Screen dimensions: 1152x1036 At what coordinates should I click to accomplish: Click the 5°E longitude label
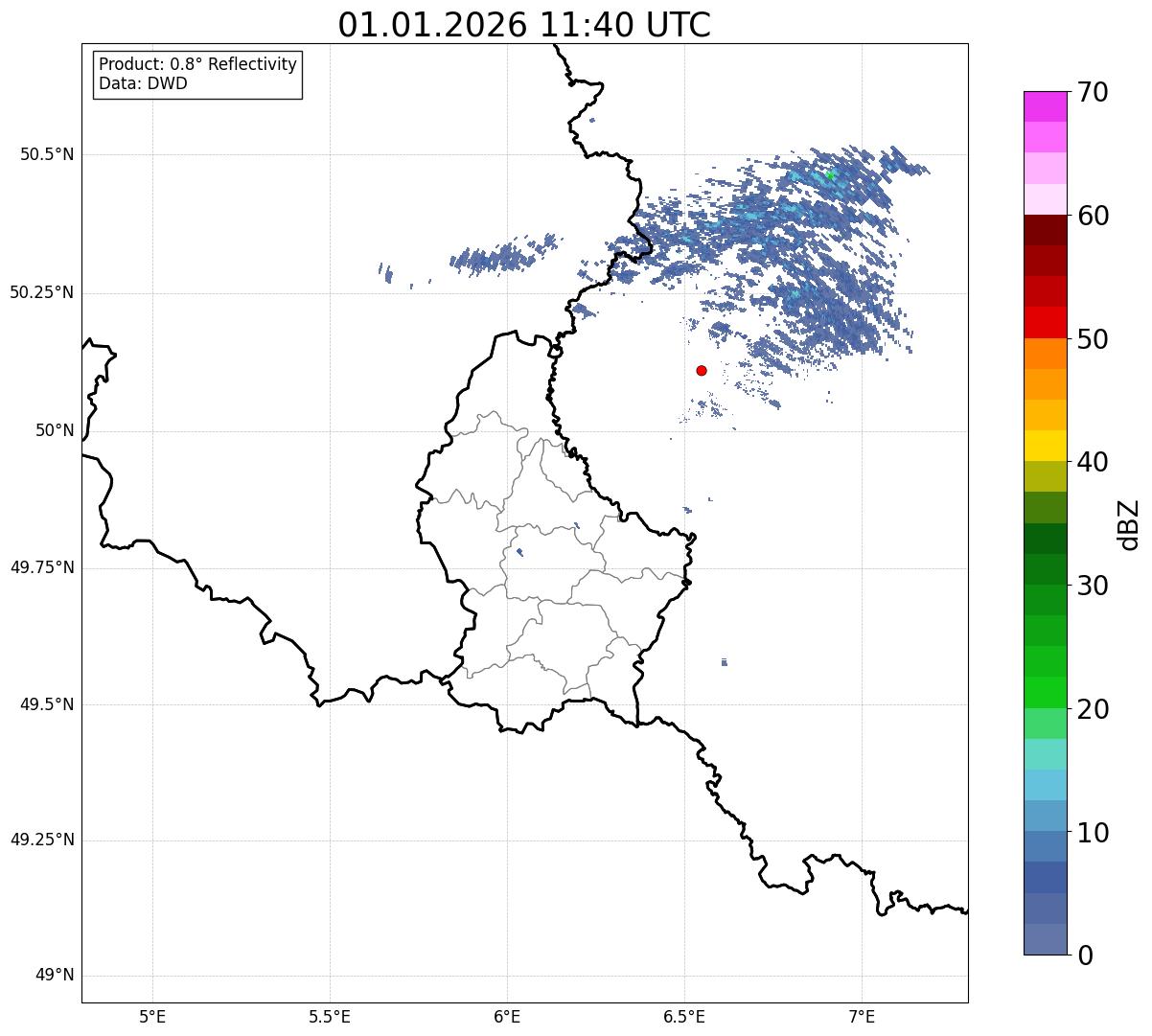click(x=152, y=1016)
